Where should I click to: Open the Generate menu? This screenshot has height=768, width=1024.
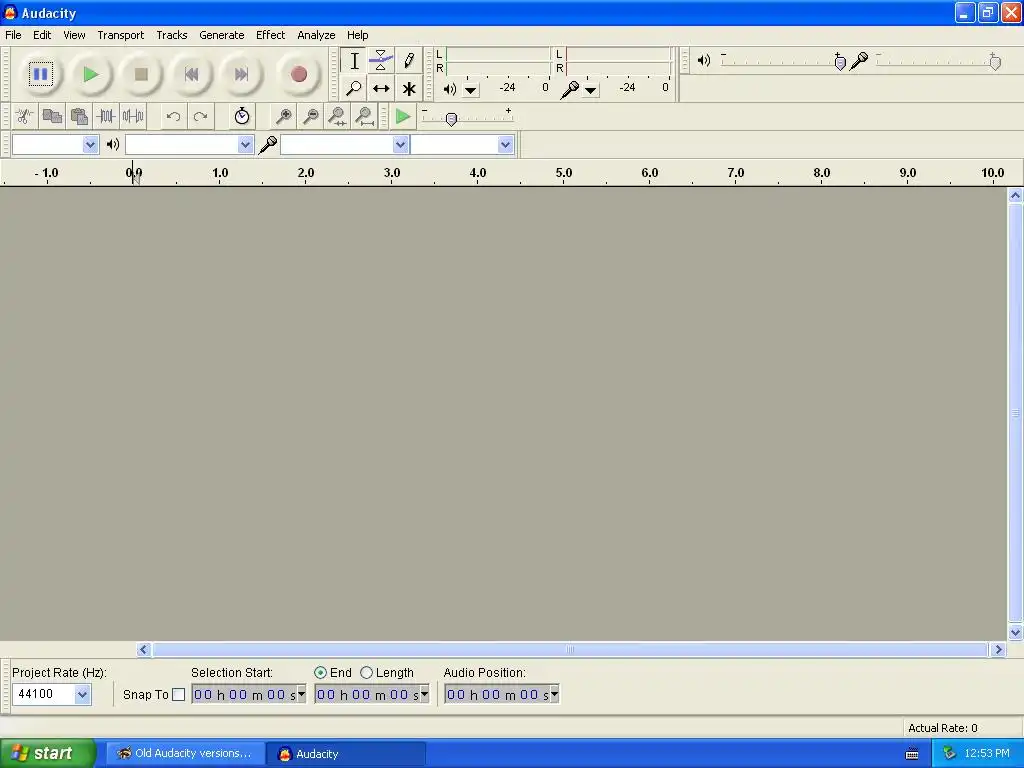(x=221, y=35)
